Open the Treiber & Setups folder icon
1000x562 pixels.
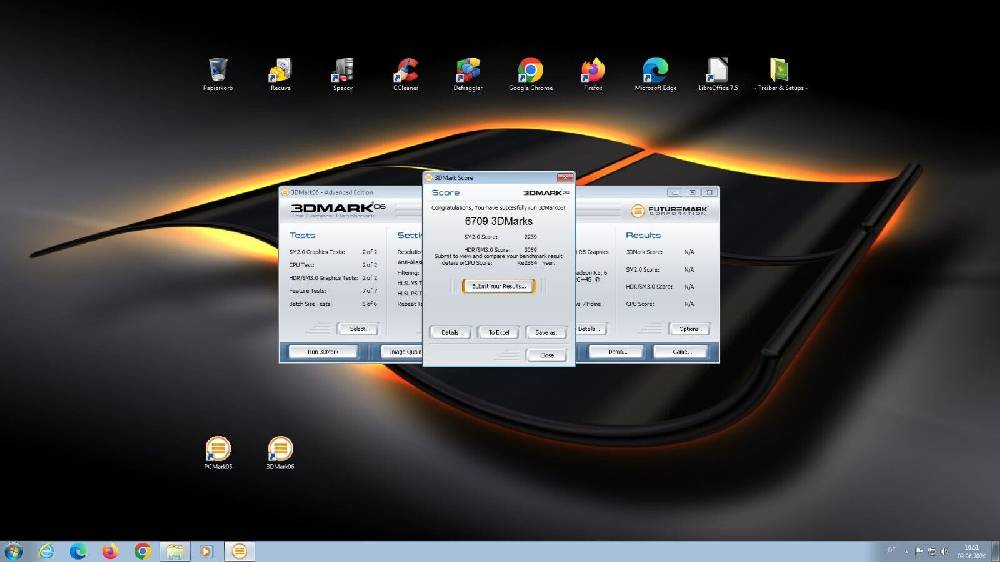point(780,74)
